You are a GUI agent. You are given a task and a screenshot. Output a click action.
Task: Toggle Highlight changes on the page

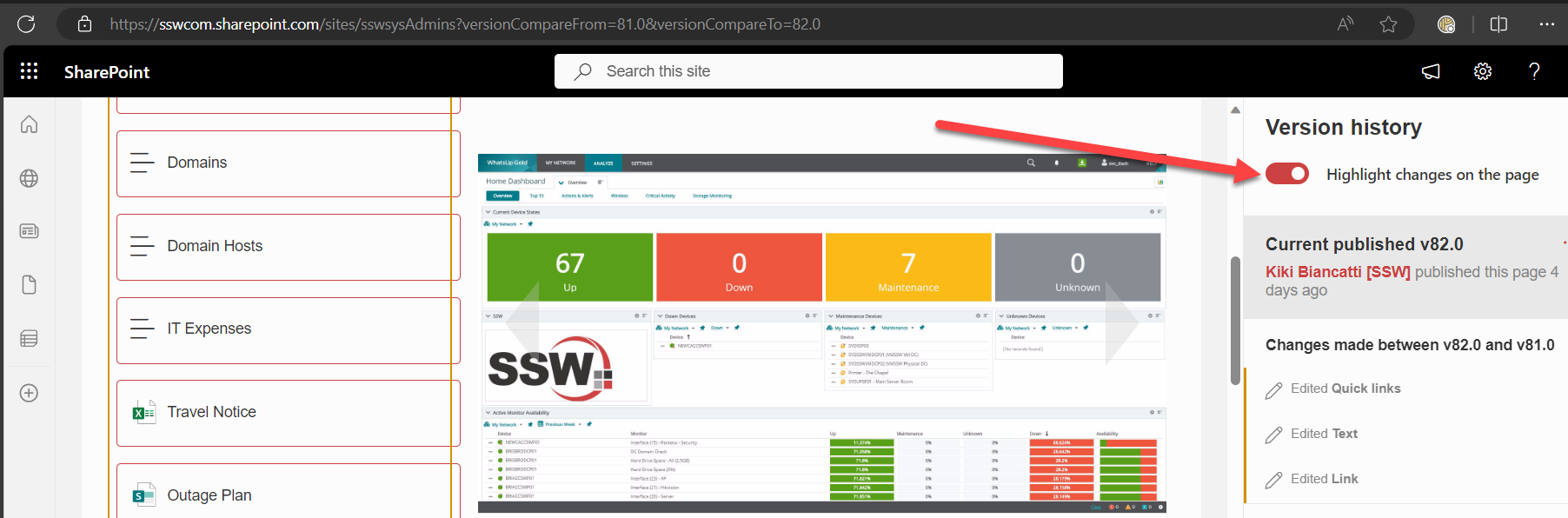1287,174
